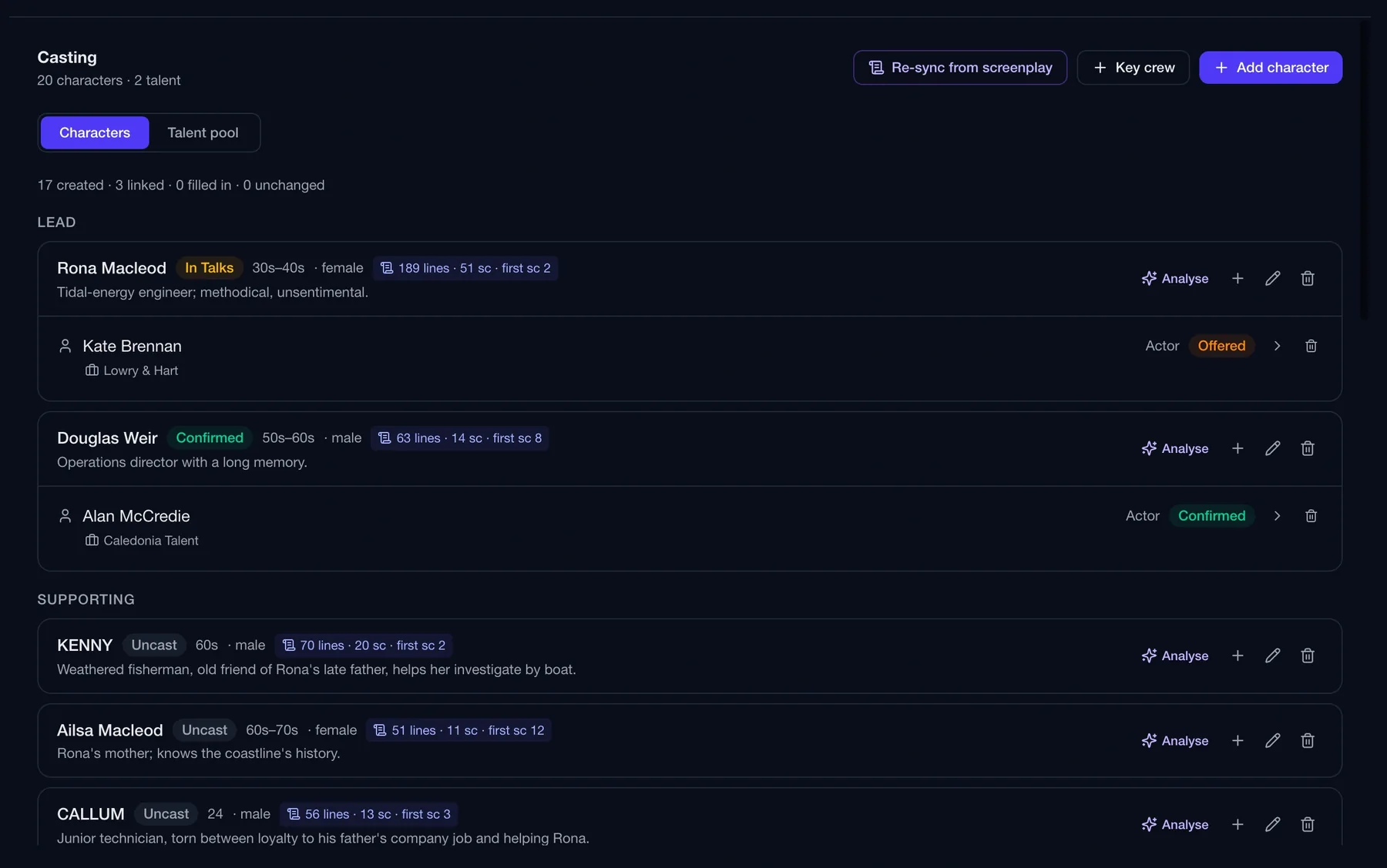Add talent to Rona Macleod with plus icon
Screen dimensions: 1387x868
click(x=1238, y=278)
